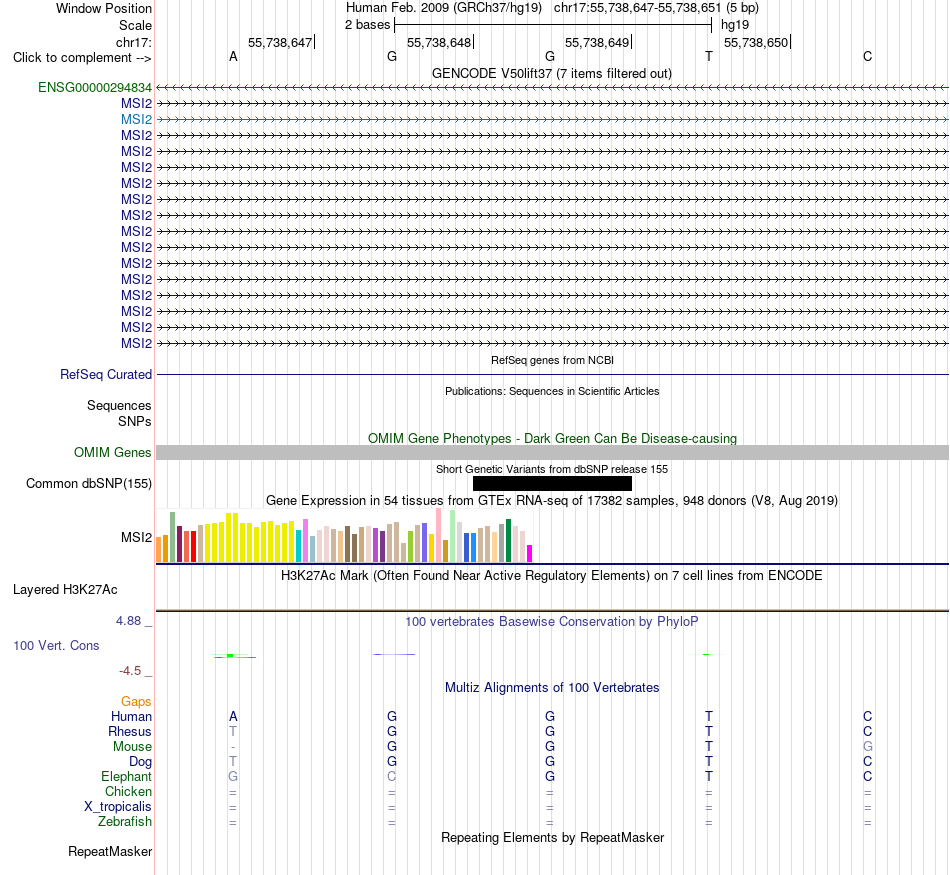Screen dimensions: 950x875
Task: Select the light-blue highlighted MSI2 transcript label
Action: pos(136,119)
